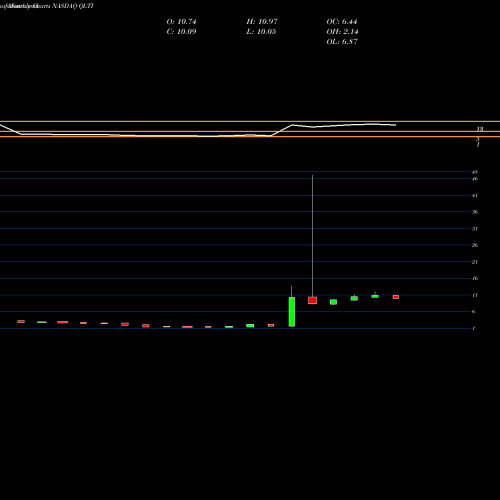Click the open price value O: 10.74
Image resolution: width=500 pixels, height=500 pixels.
pyautogui.click(x=181, y=22)
